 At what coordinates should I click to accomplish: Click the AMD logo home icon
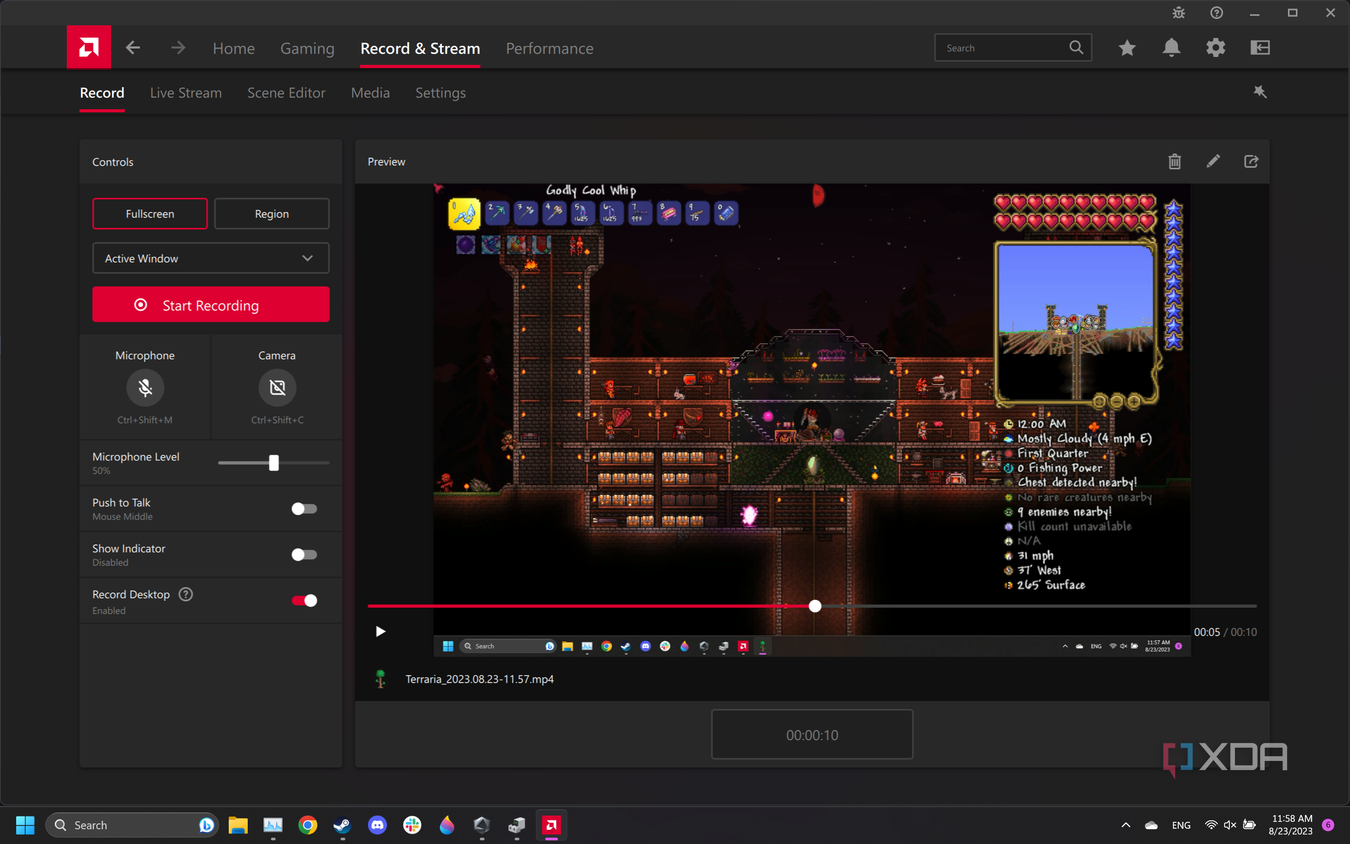89,47
